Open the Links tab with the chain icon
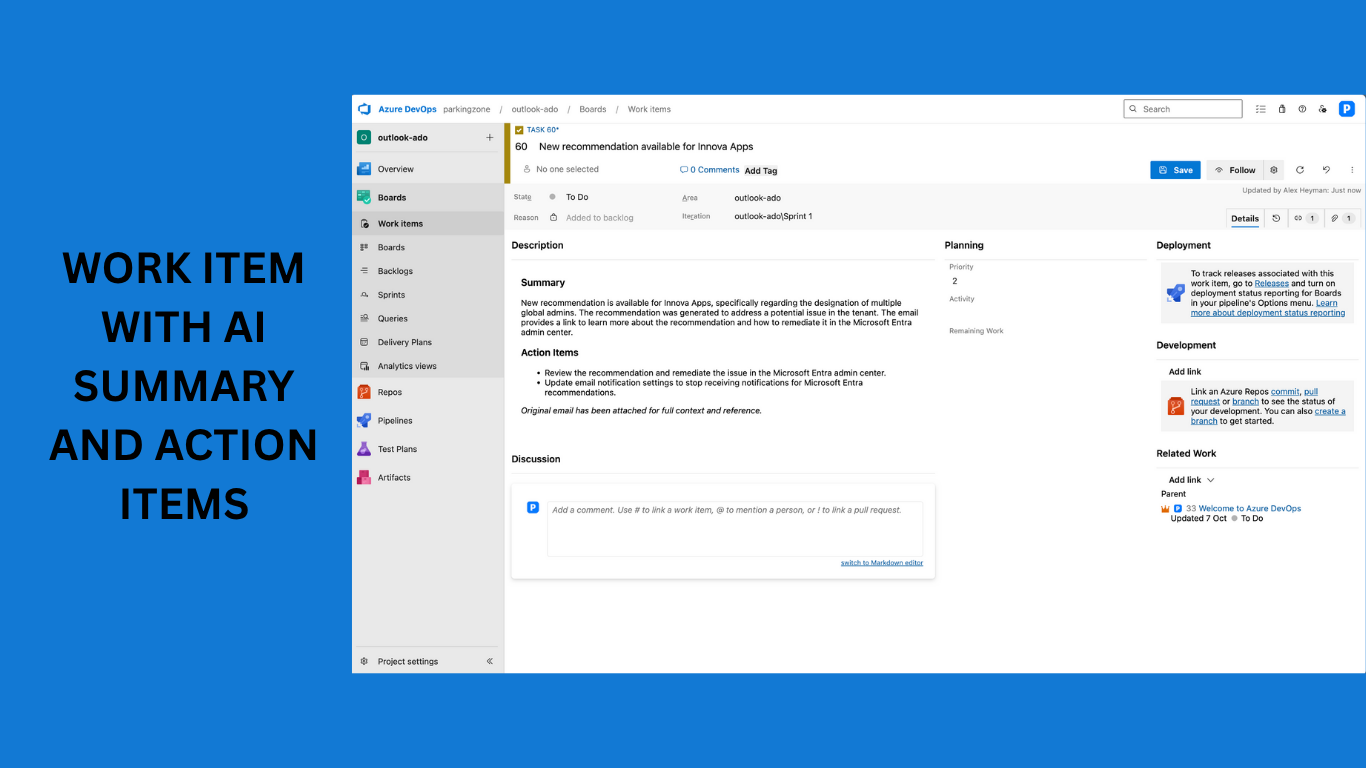The width and height of the screenshot is (1366, 768). tap(1305, 218)
